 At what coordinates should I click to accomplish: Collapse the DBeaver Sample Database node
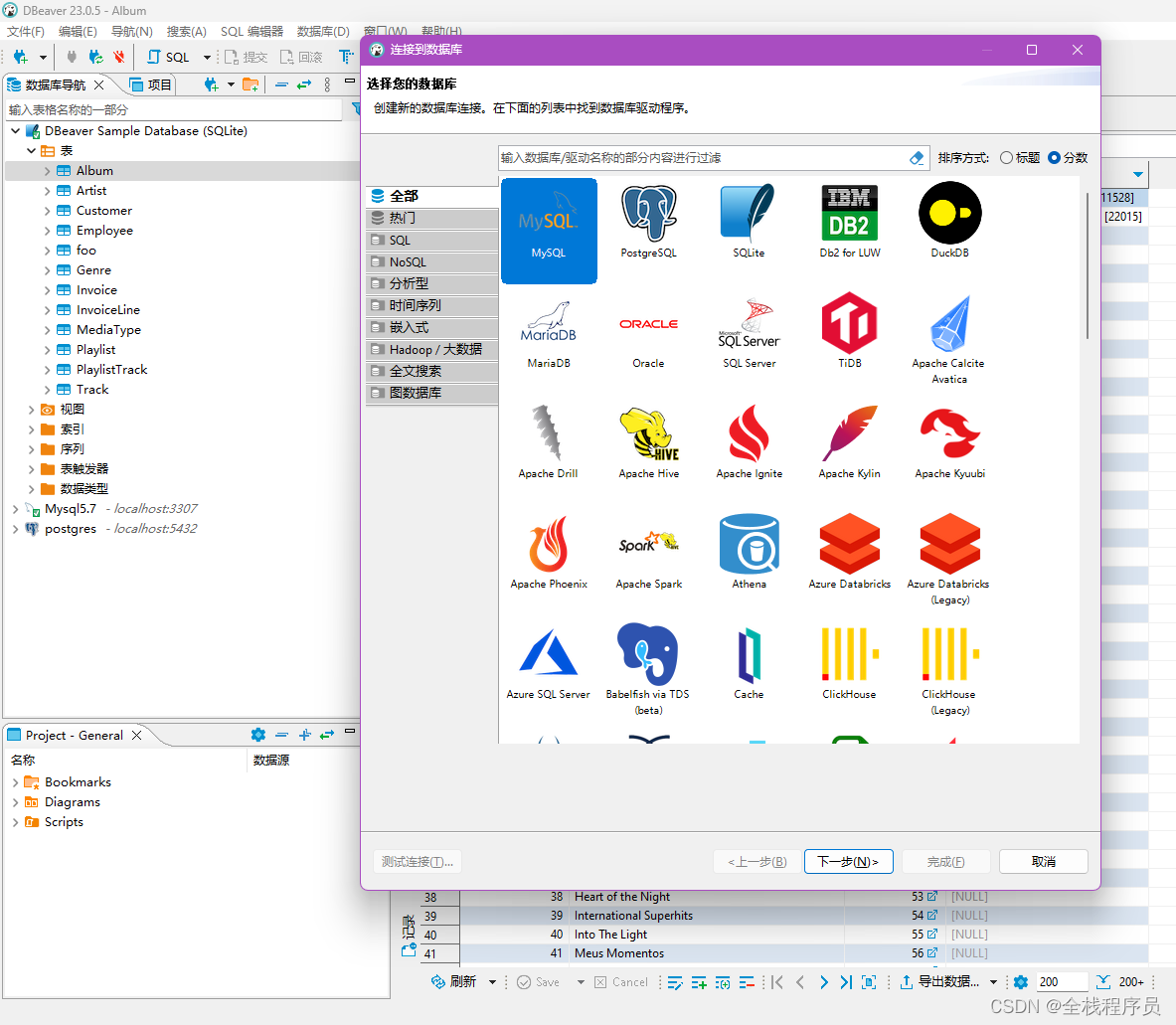(15, 131)
